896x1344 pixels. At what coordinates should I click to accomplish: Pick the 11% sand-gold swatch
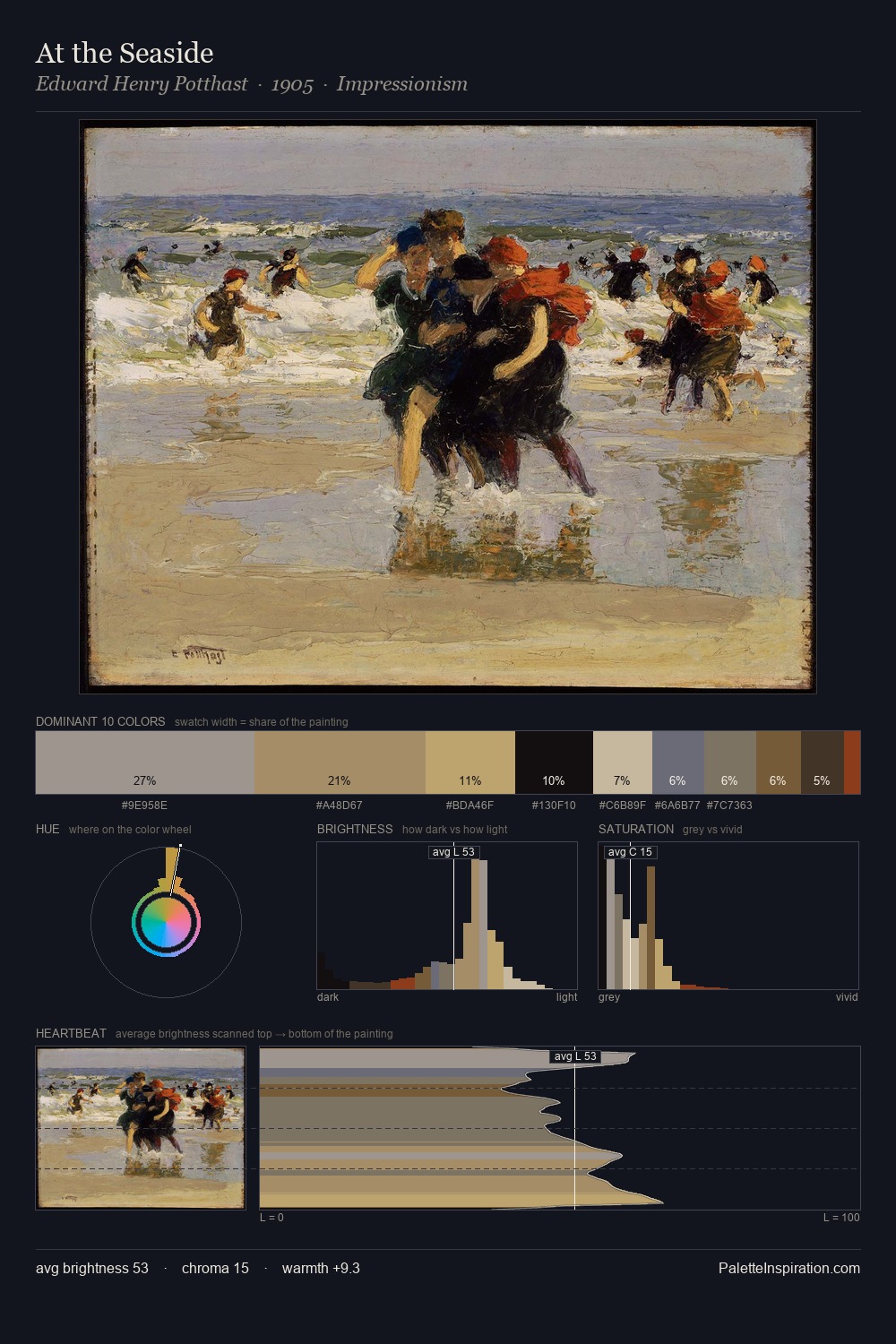pos(470,762)
